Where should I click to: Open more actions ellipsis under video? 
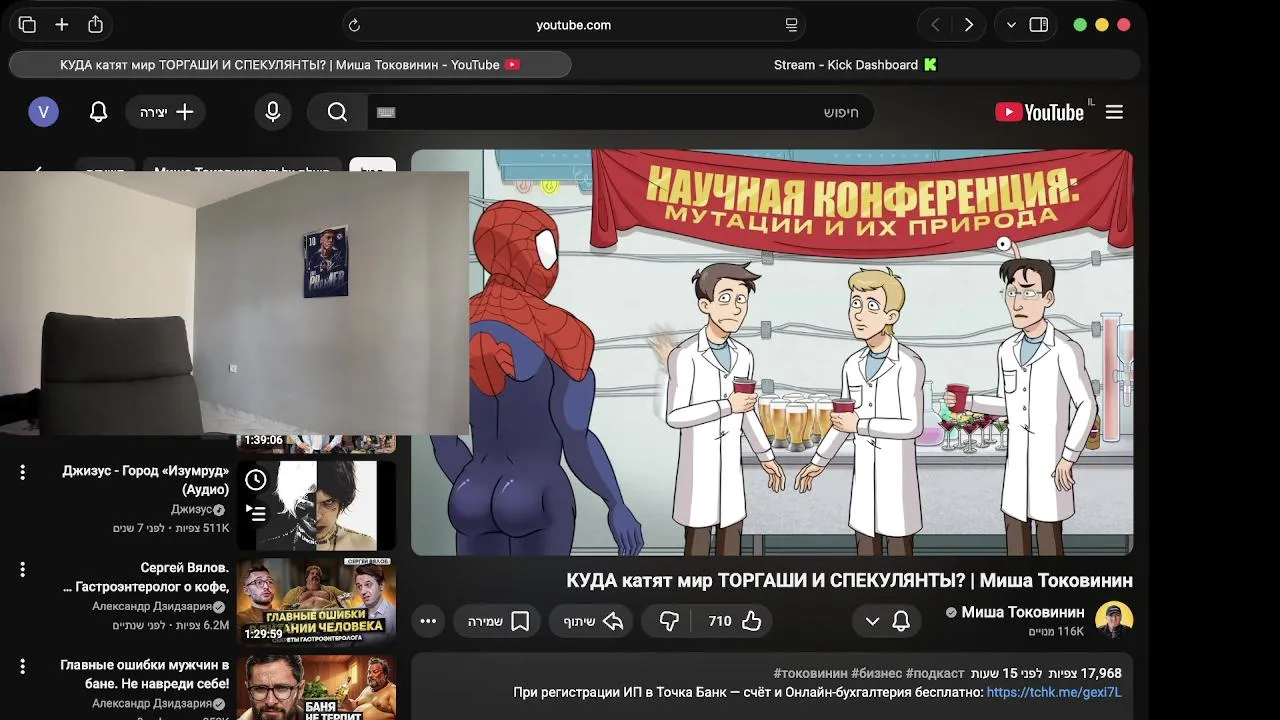pos(428,621)
